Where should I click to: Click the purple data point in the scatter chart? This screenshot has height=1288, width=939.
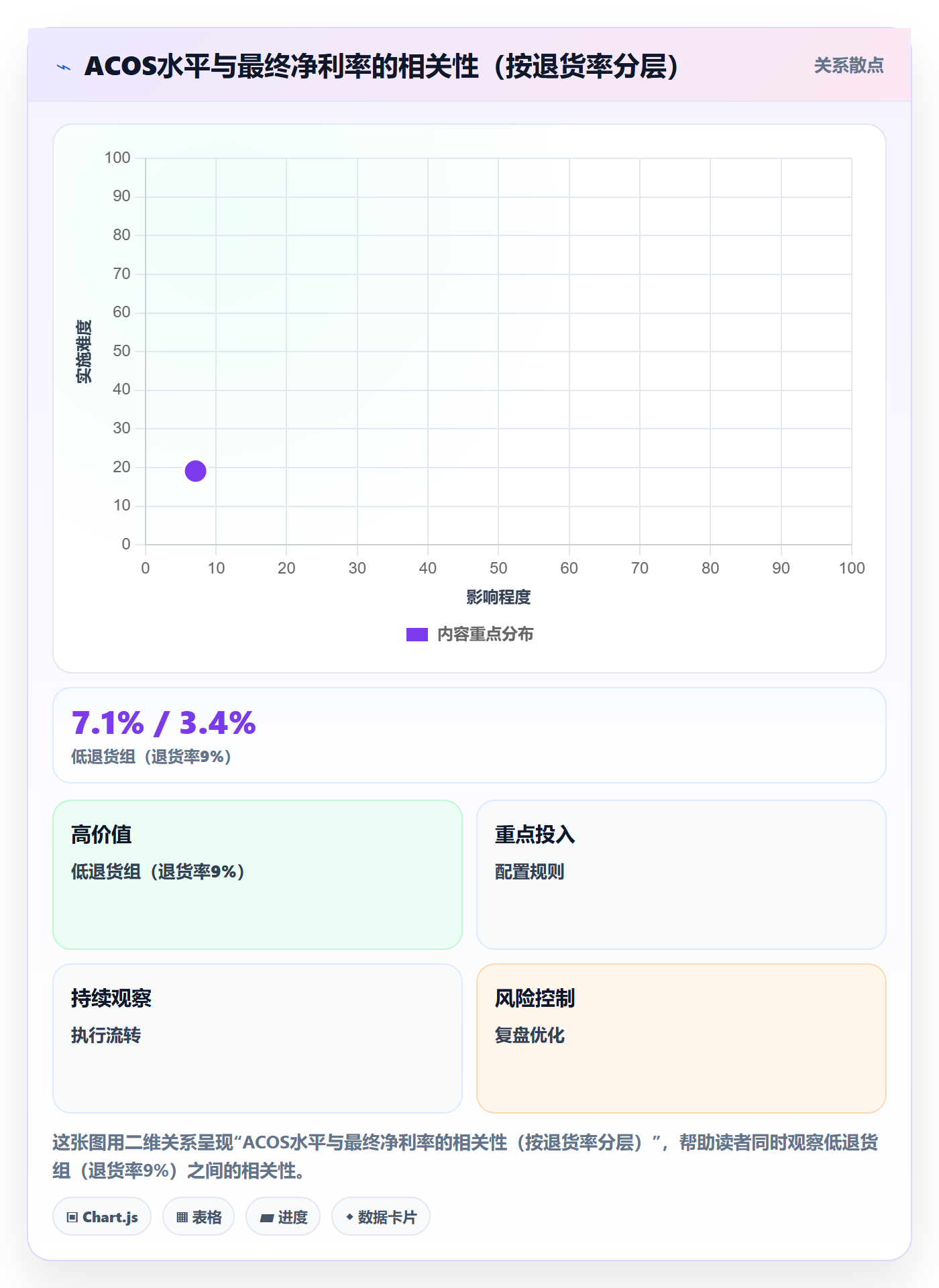point(195,471)
